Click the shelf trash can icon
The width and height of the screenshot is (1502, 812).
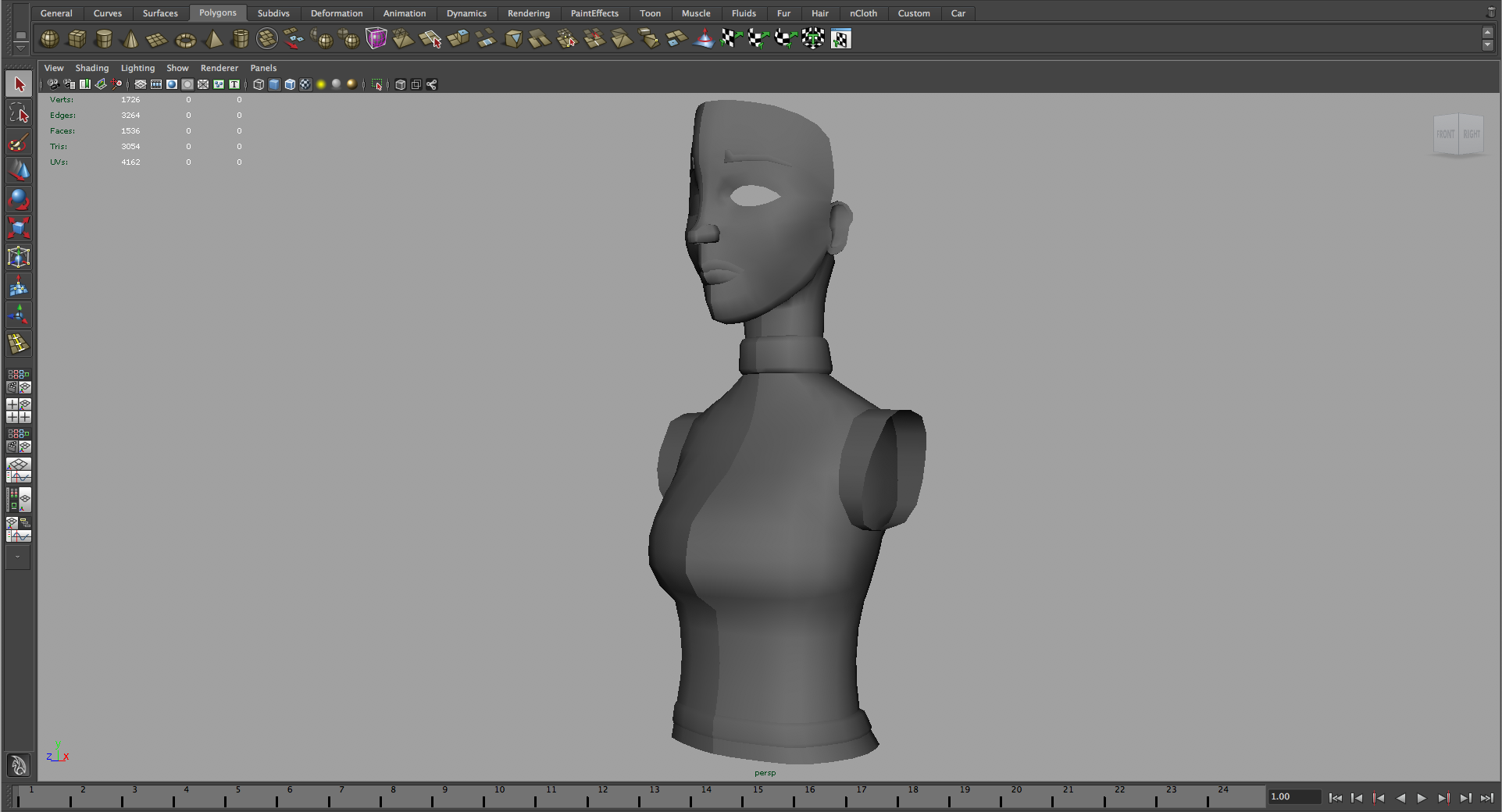pos(1490,12)
